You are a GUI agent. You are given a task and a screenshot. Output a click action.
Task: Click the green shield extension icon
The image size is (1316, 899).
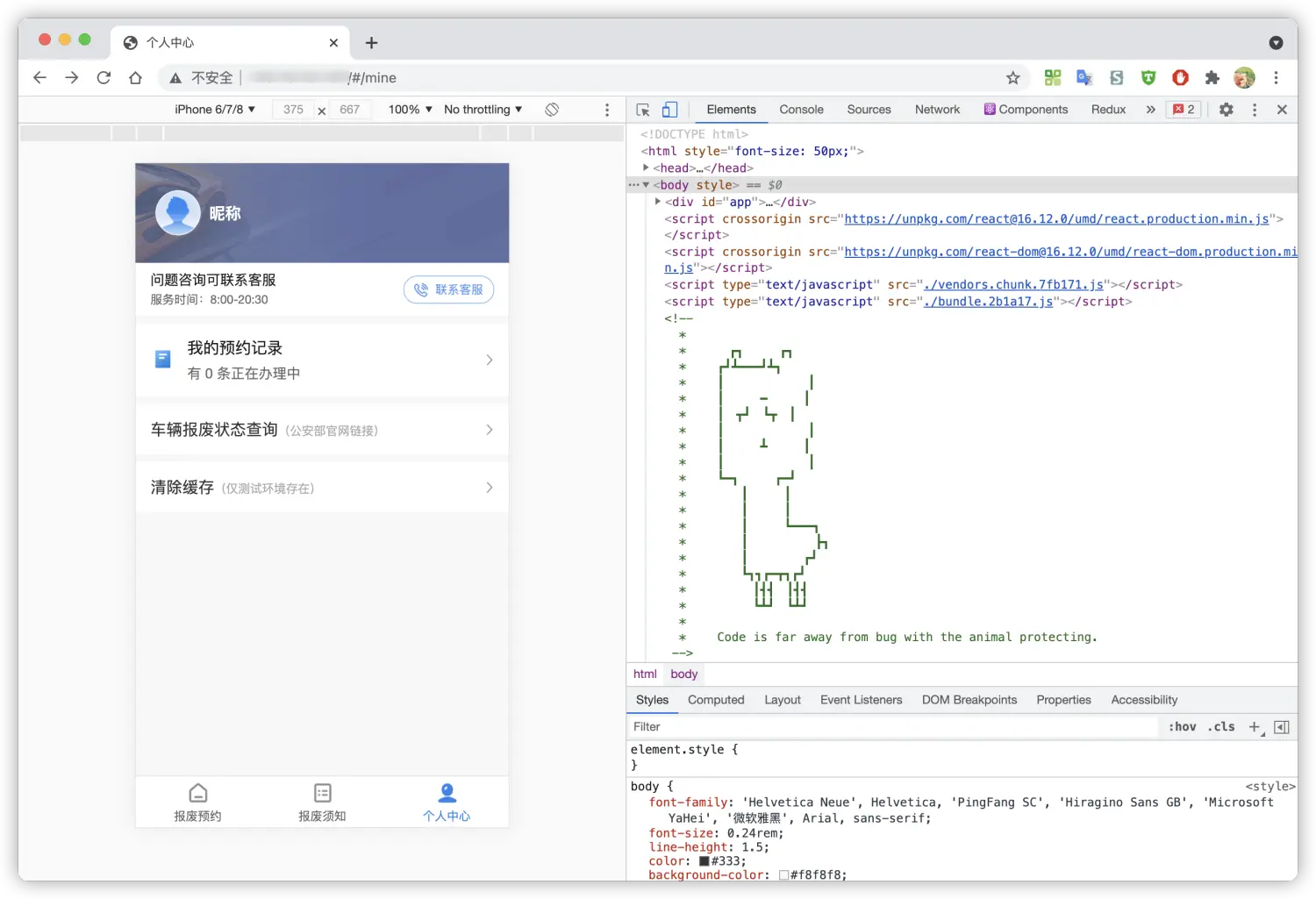tap(1148, 78)
